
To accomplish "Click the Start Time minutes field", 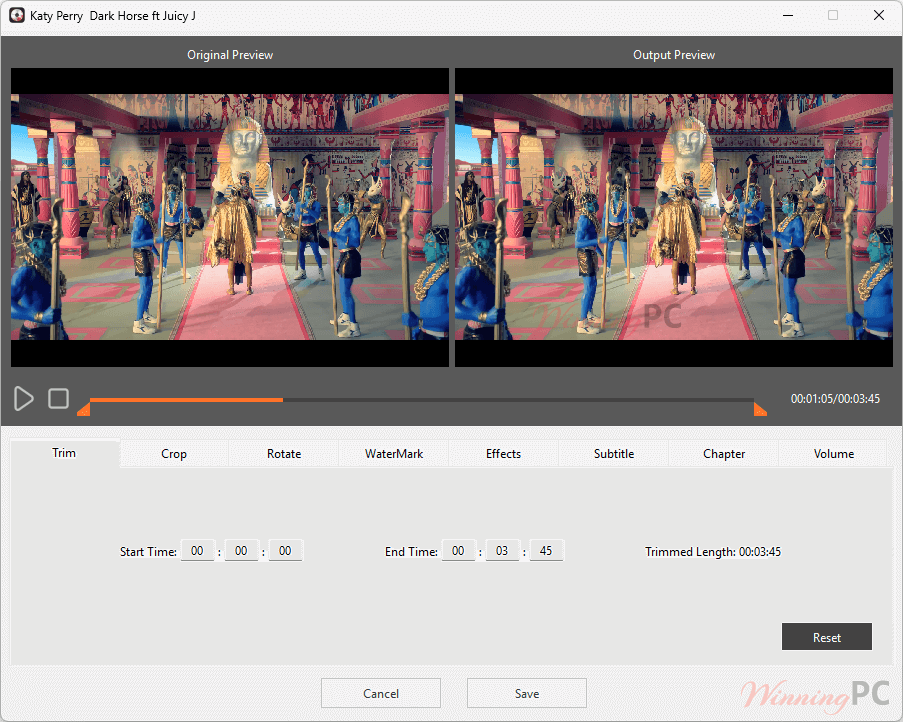I will (x=241, y=550).
